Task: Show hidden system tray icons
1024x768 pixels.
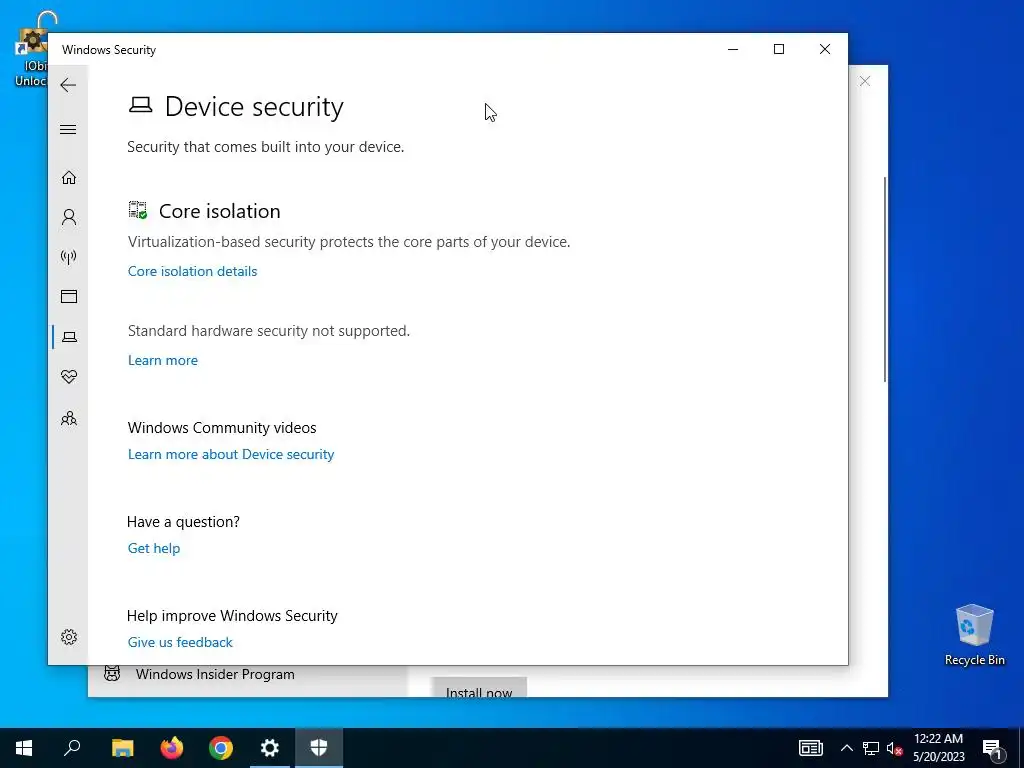Action: [x=846, y=748]
